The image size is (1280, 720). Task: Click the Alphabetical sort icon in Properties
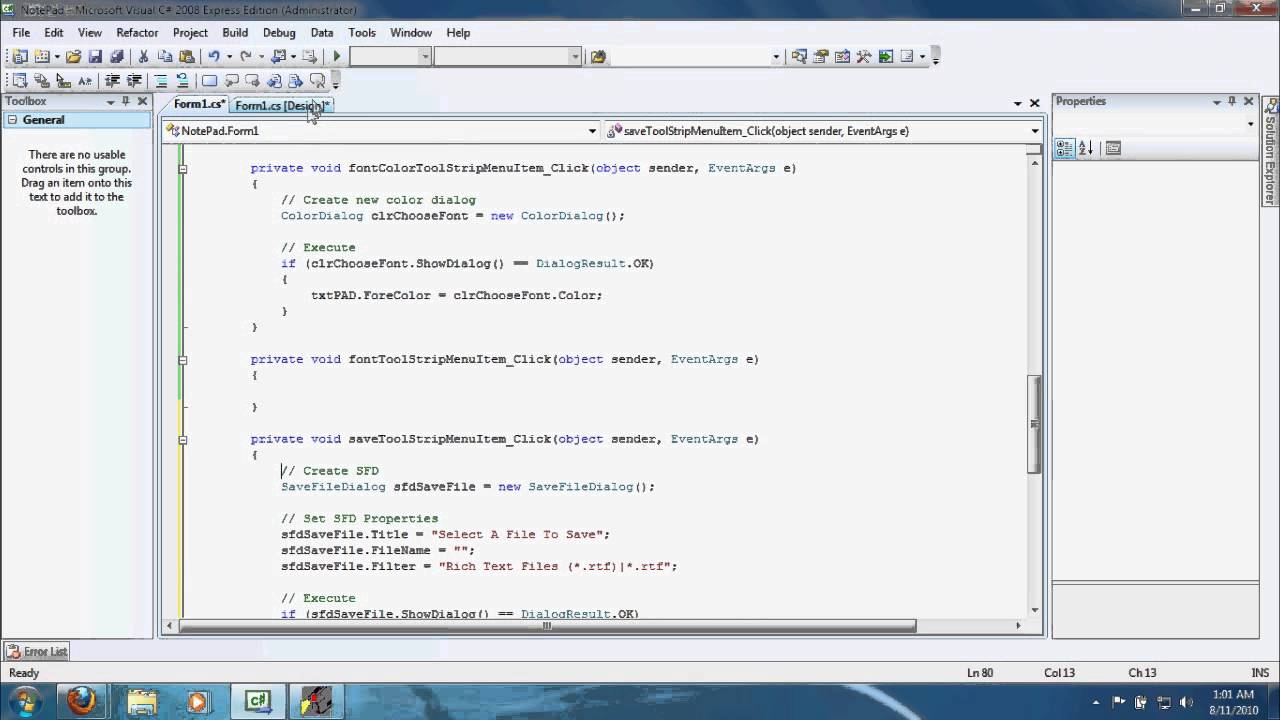point(1085,148)
